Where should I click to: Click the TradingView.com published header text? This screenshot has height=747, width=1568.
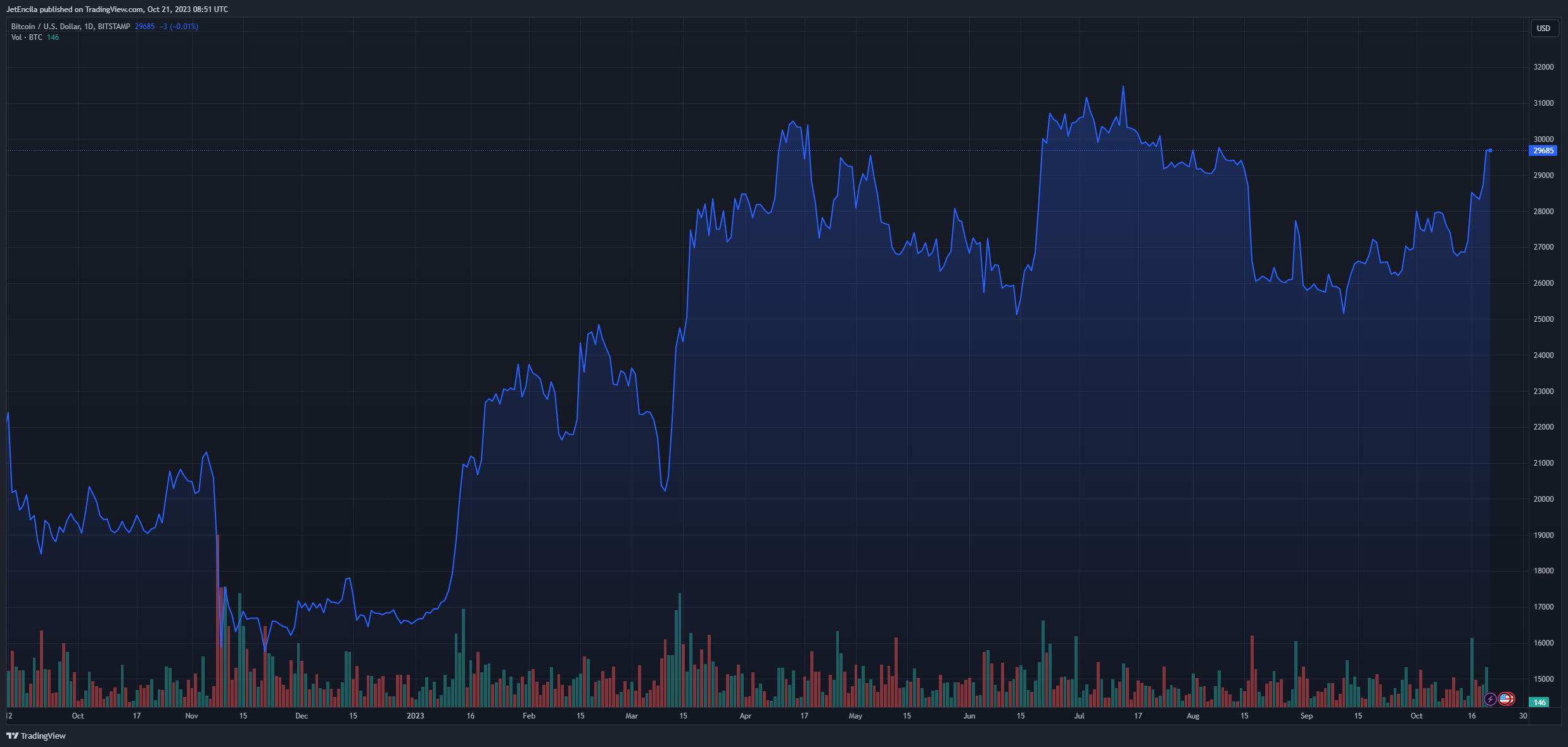[x=117, y=10]
